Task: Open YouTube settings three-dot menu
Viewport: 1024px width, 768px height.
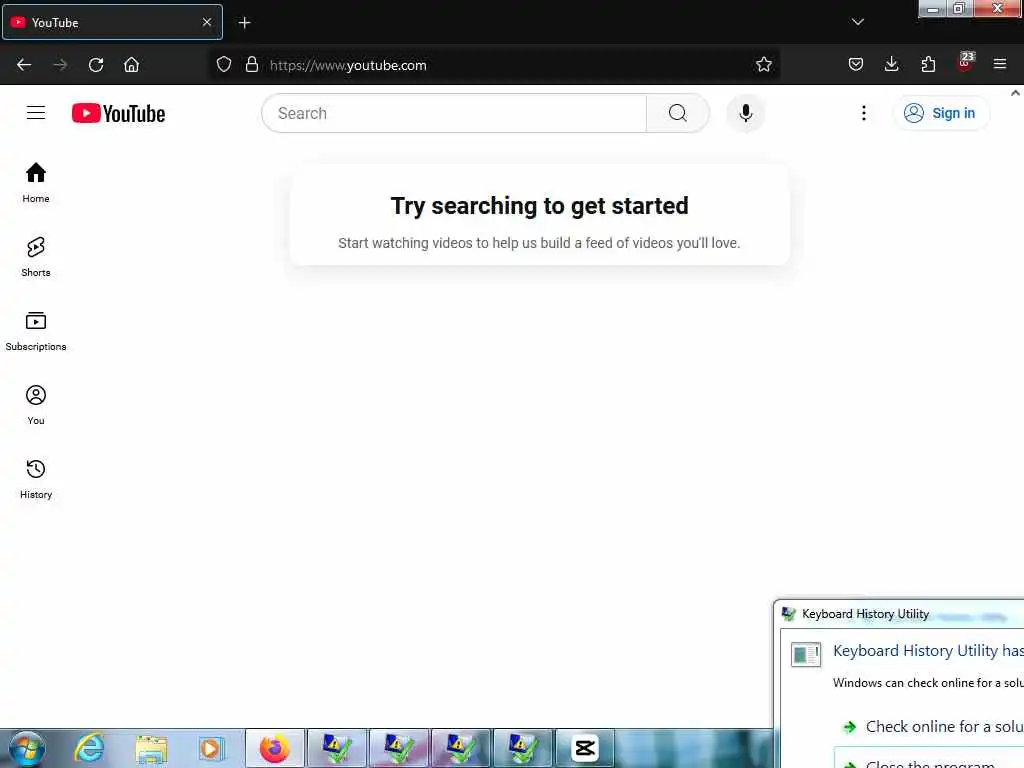Action: tap(863, 113)
